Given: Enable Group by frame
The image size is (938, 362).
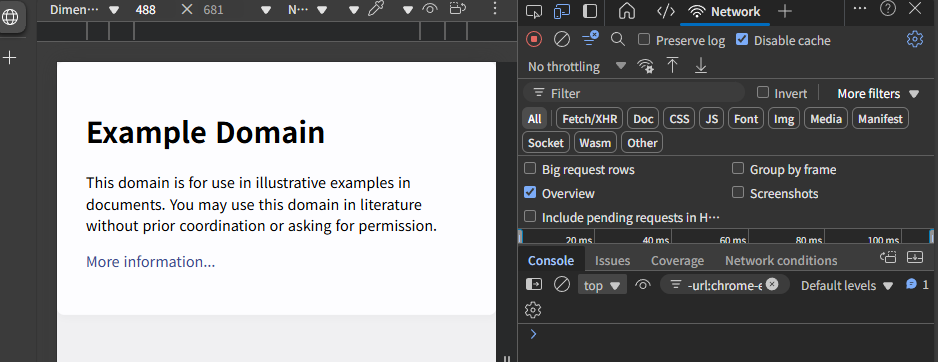Looking at the screenshot, I should (738, 169).
